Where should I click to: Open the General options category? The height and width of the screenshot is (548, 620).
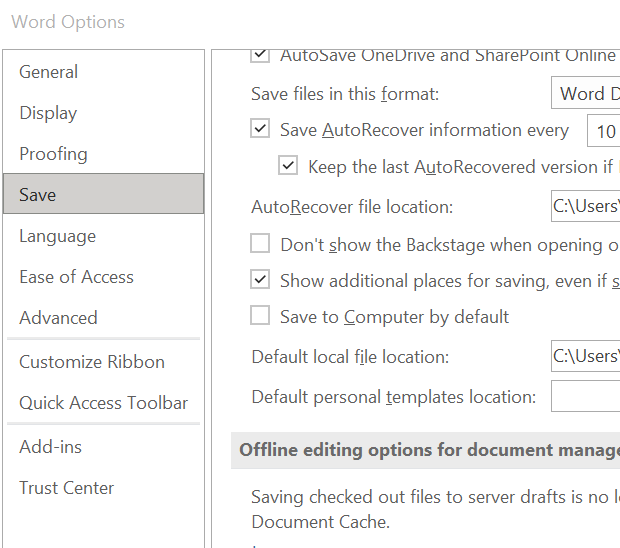click(x=48, y=72)
